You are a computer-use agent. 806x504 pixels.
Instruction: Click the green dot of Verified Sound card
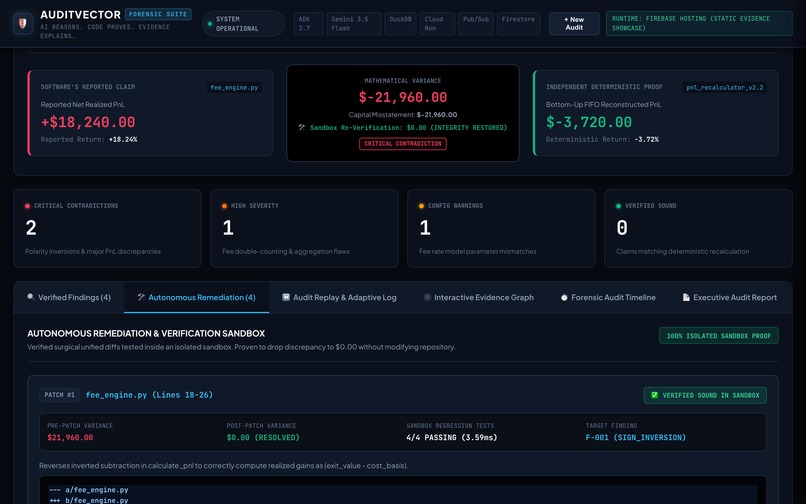coord(618,206)
